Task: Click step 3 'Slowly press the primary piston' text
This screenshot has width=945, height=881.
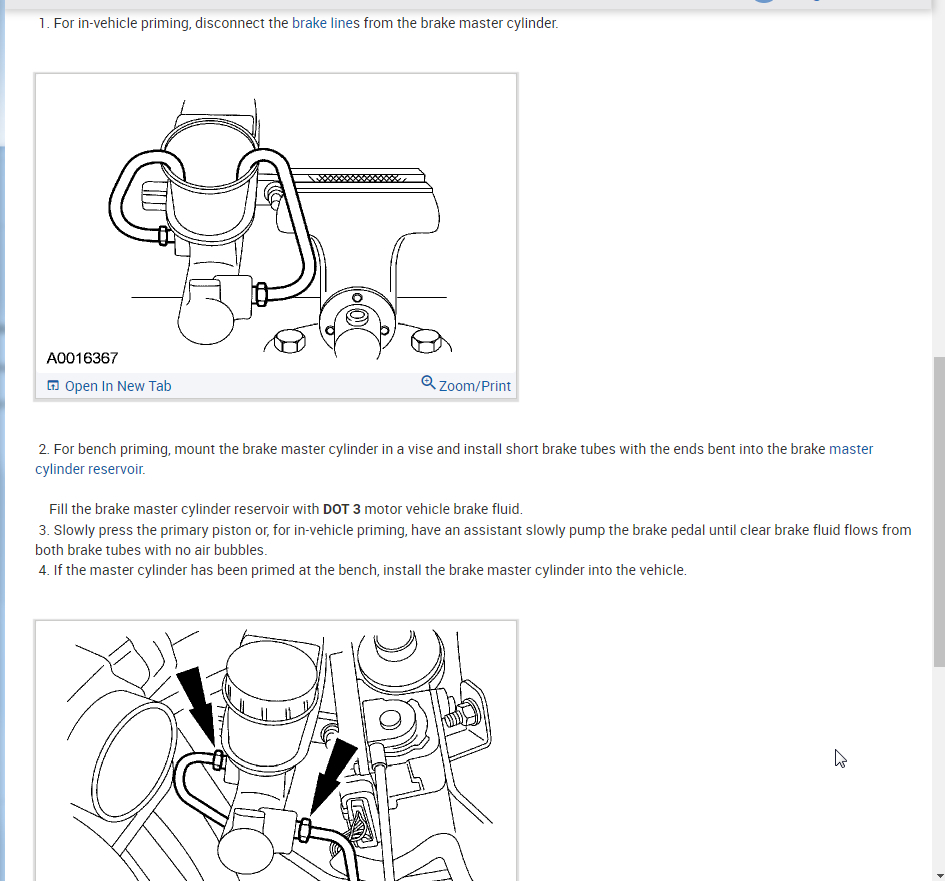Action: point(473,540)
